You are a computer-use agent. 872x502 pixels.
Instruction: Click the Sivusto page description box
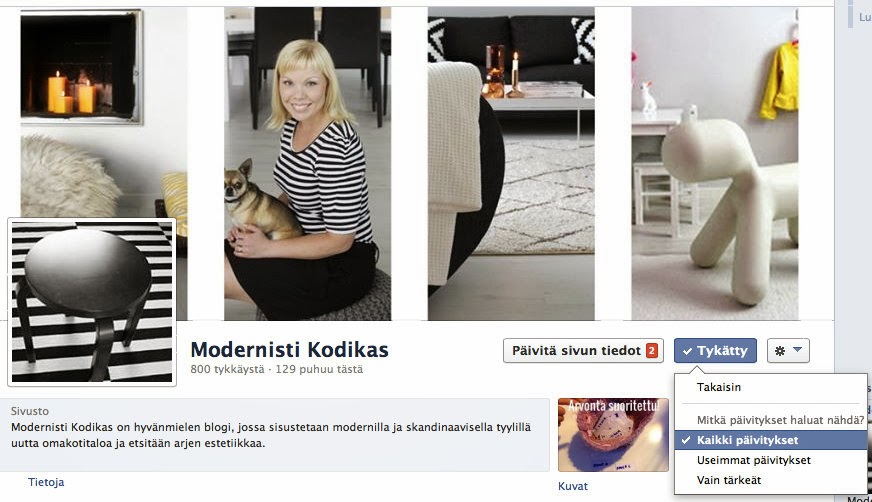click(x=275, y=435)
